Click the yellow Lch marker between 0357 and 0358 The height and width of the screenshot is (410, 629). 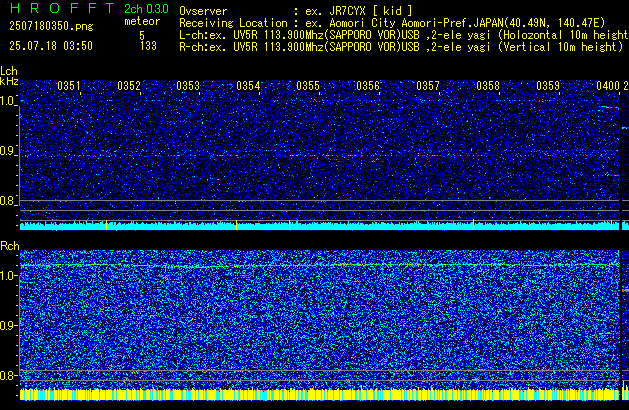click(473, 225)
